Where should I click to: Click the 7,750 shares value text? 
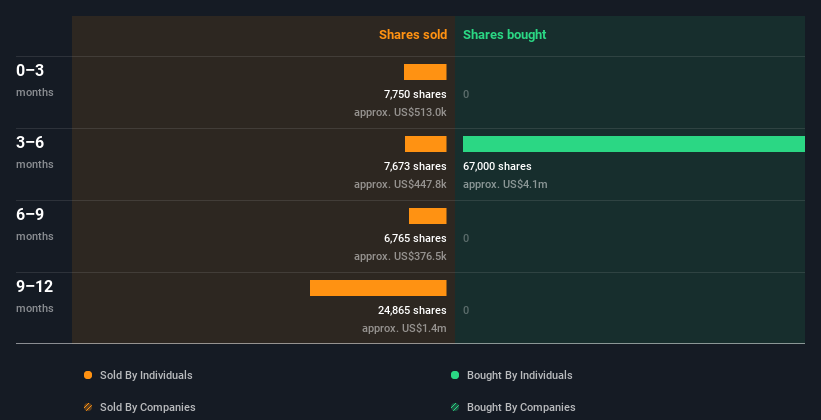coord(415,94)
